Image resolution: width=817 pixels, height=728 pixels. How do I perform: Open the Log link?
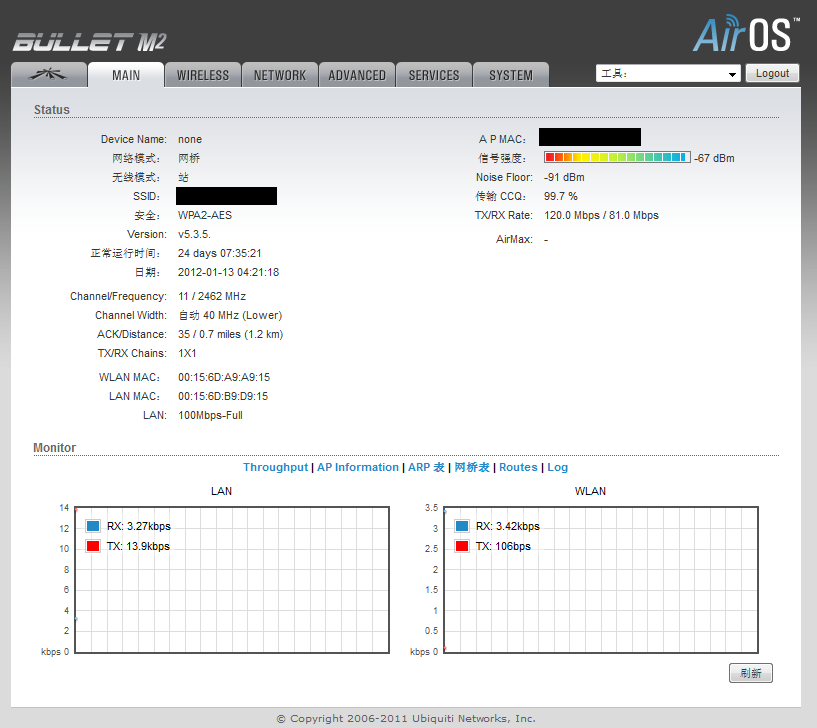[558, 467]
